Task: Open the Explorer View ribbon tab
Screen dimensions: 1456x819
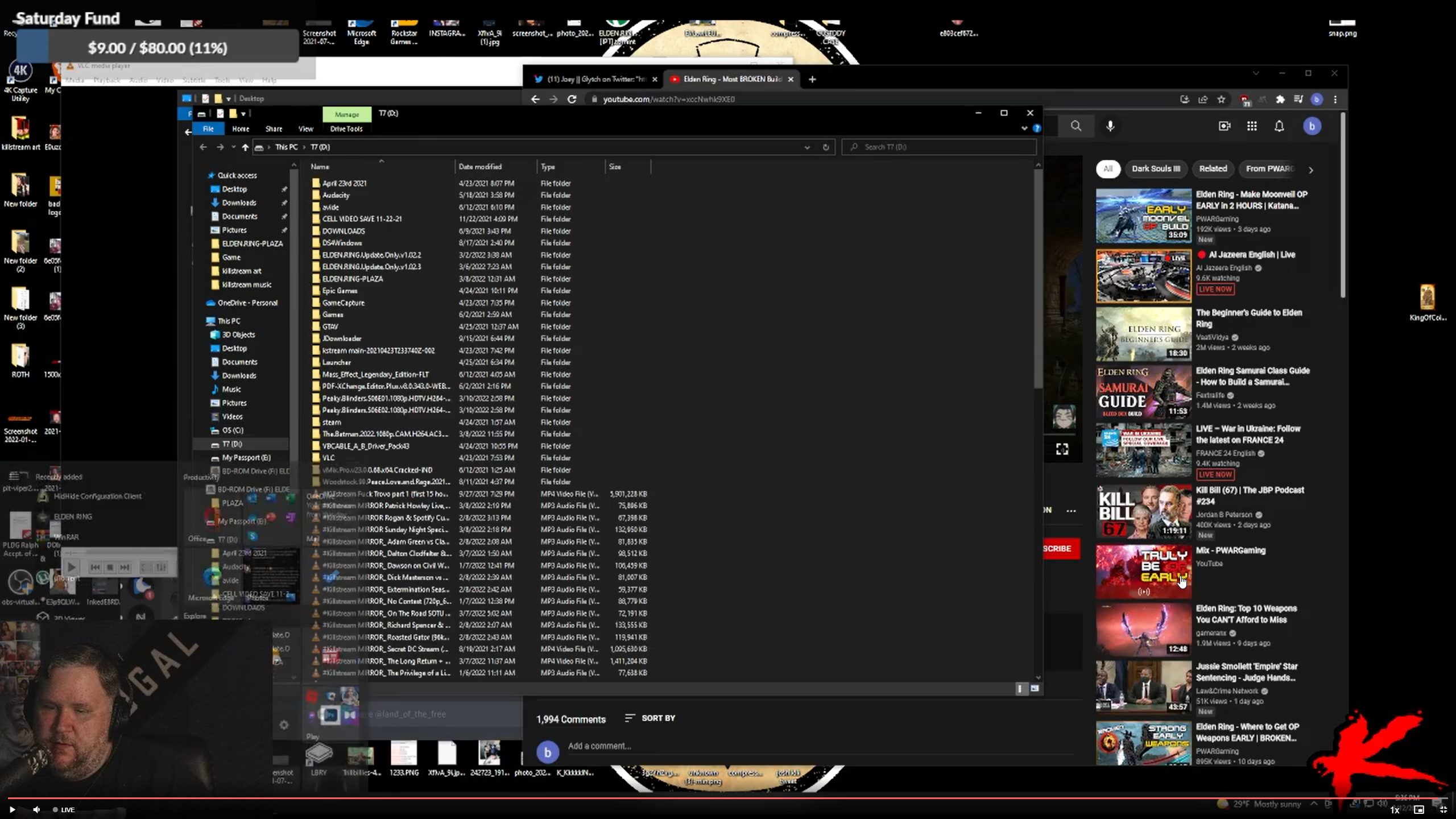Action: tap(306, 129)
